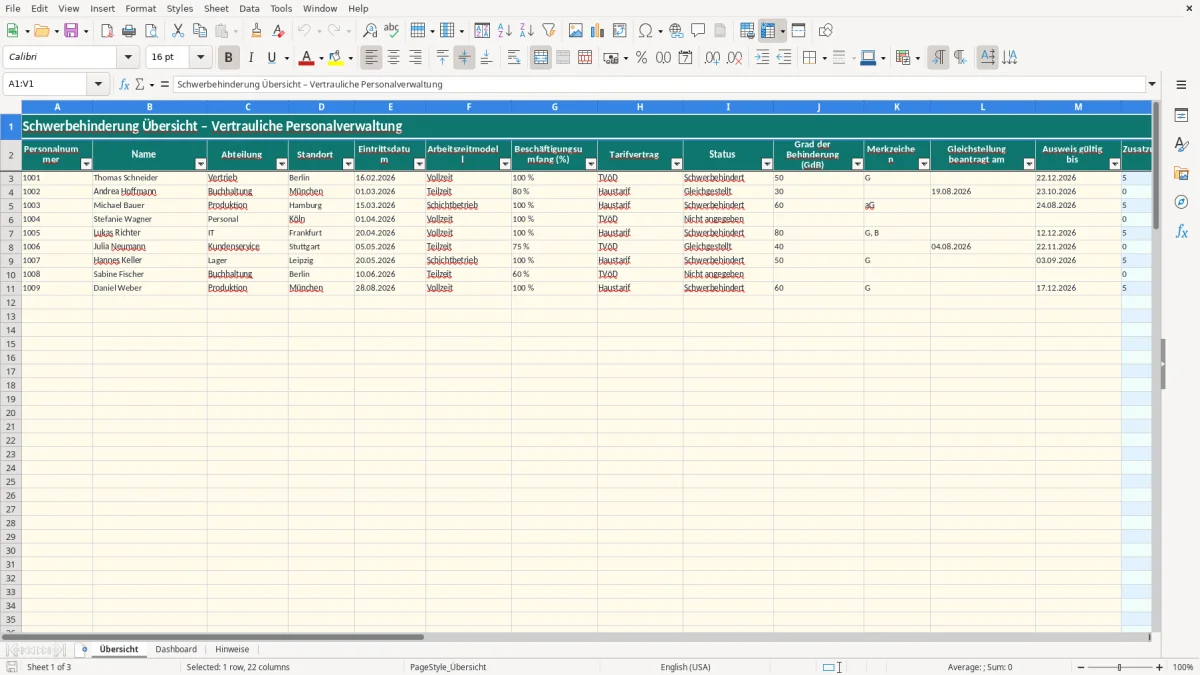Screen dimensions: 1200x675
Task: Toggle Align Right
Action: tap(416, 58)
